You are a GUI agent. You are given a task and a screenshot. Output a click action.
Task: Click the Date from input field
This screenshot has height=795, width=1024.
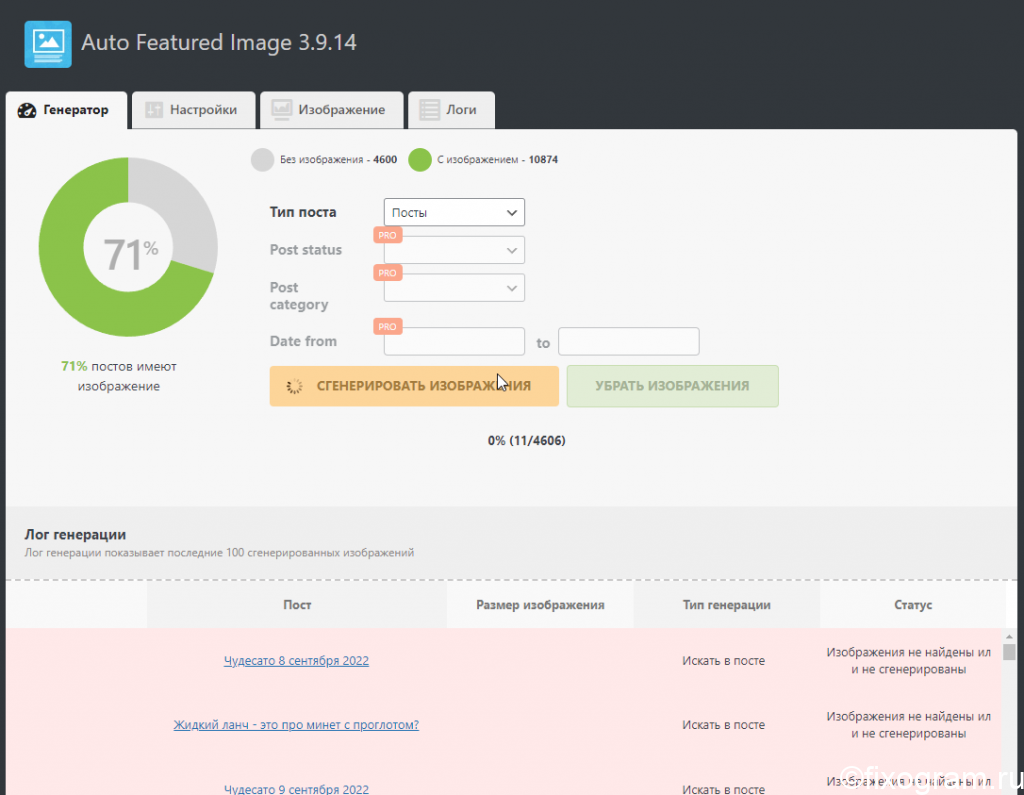(454, 342)
